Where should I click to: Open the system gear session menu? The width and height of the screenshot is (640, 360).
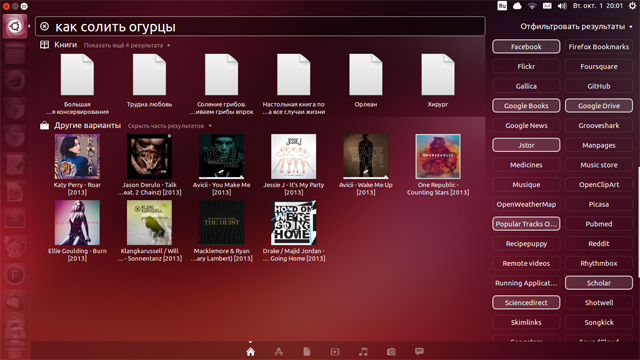click(632, 6)
